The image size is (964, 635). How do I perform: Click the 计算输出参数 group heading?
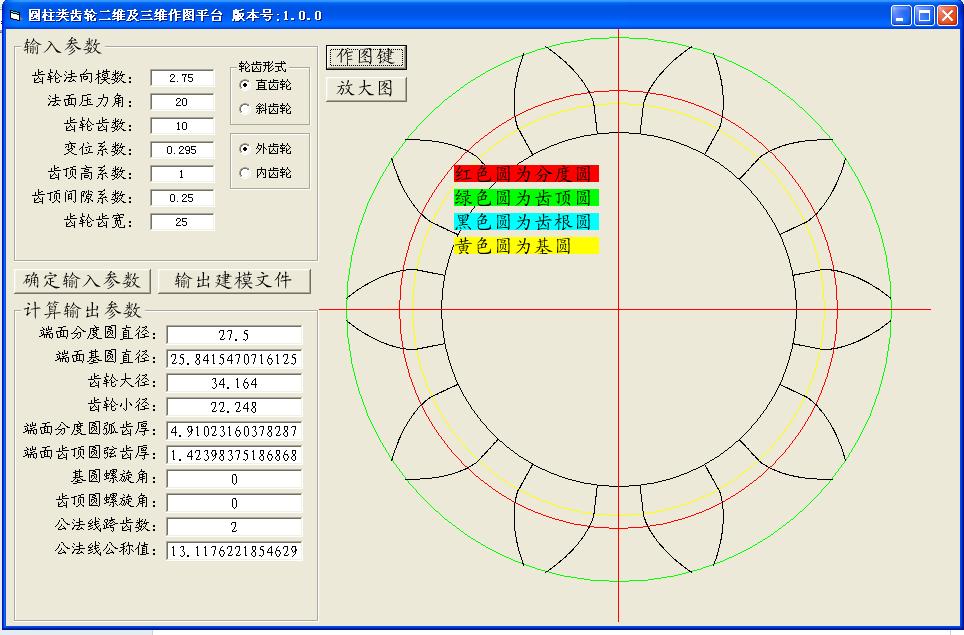(82, 310)
